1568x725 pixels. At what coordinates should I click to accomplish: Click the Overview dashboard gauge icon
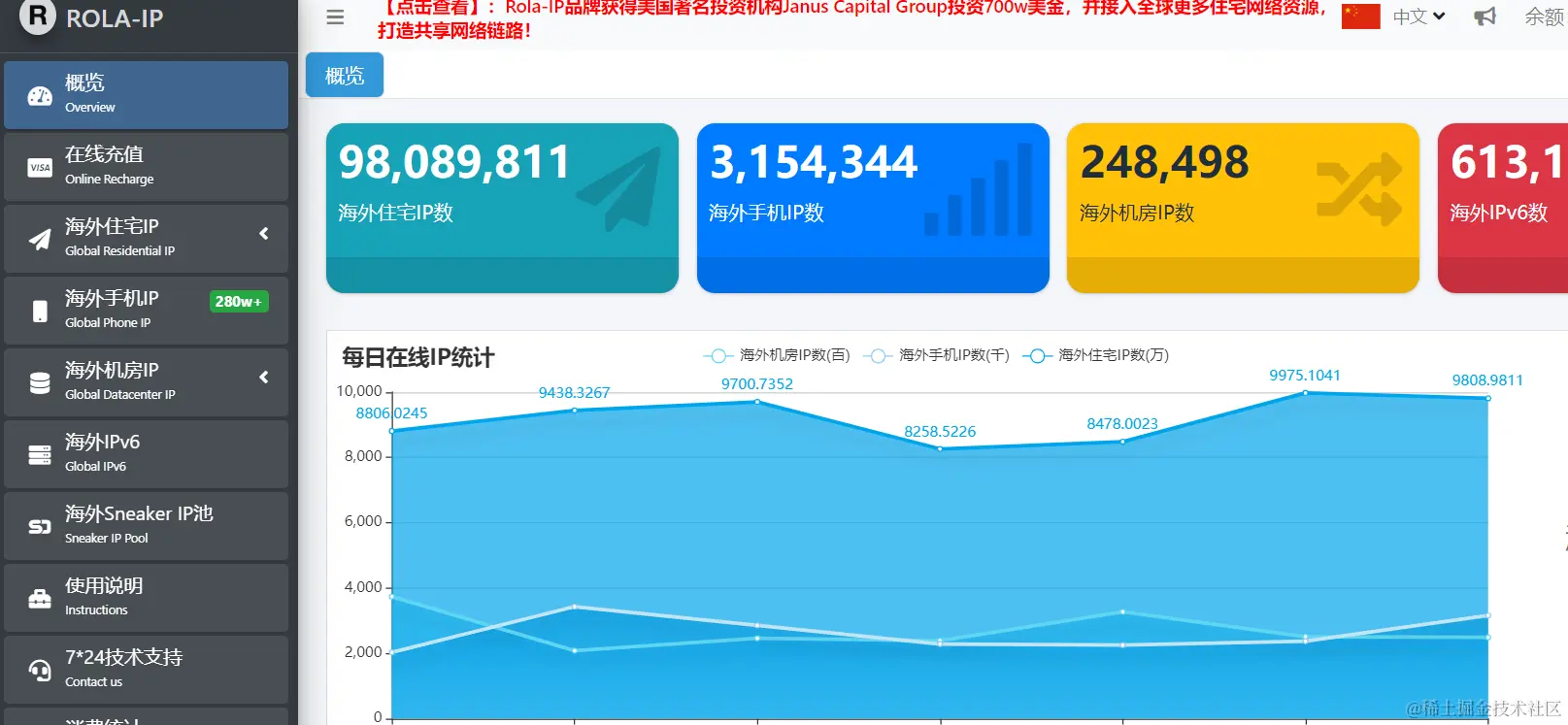[x=40, y=95]
